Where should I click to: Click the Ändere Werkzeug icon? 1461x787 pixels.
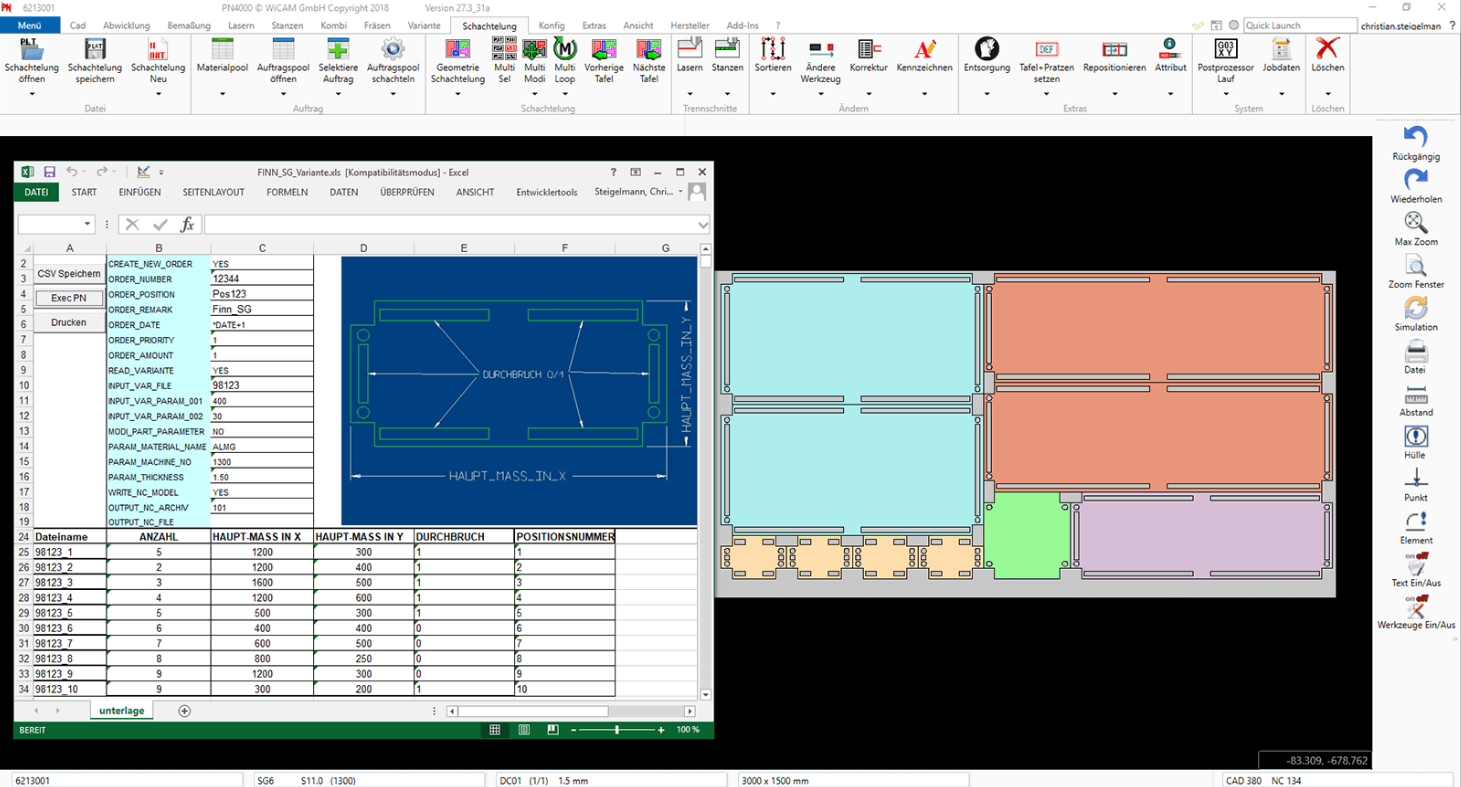(821, 48)
